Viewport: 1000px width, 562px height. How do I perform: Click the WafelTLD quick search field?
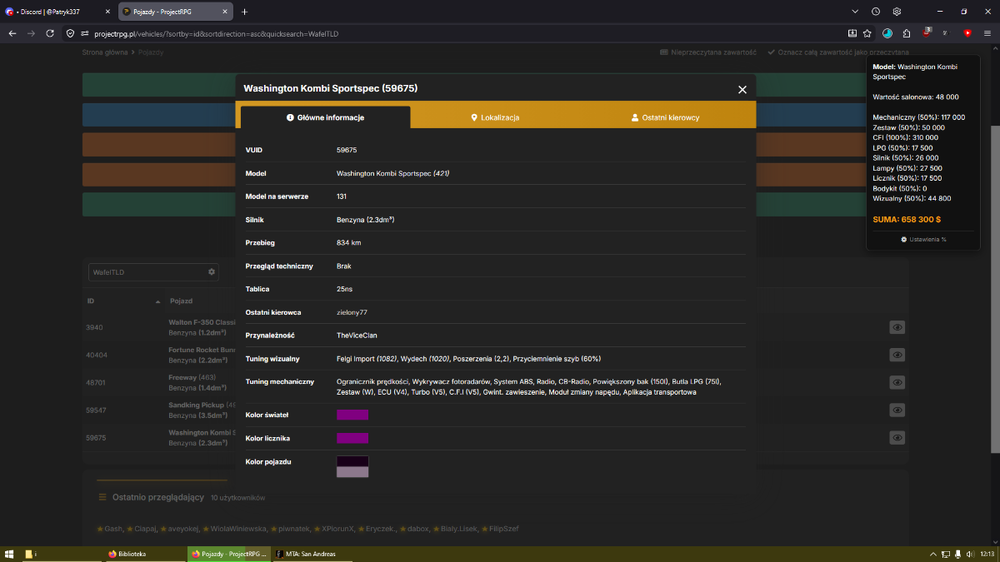(x=147, y=272)
